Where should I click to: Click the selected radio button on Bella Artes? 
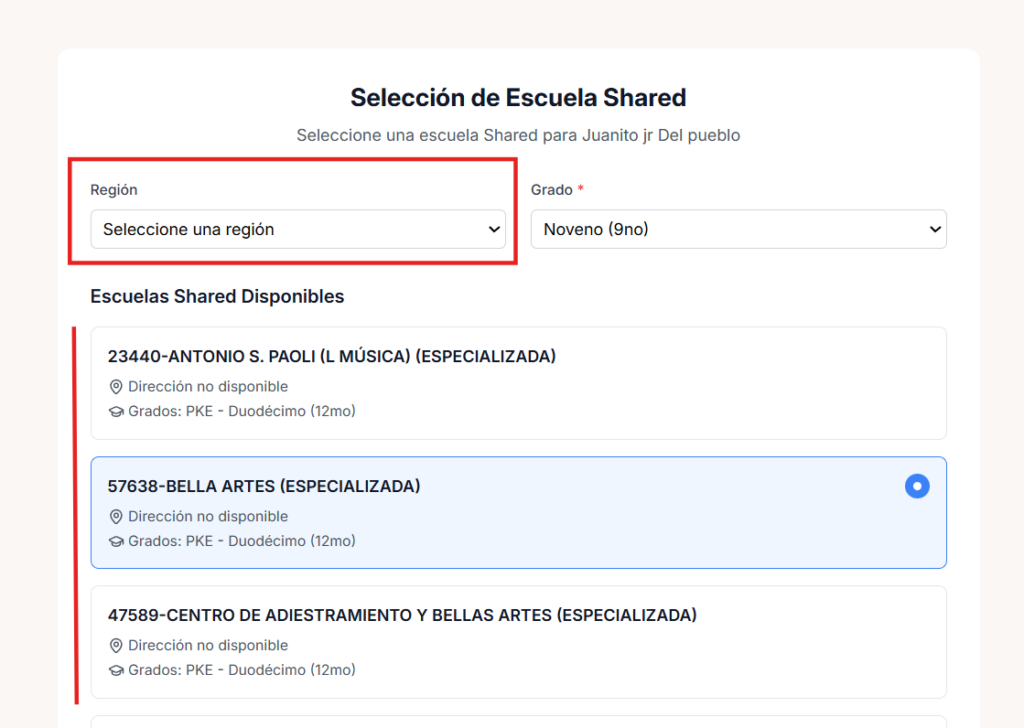coord(917,487)
